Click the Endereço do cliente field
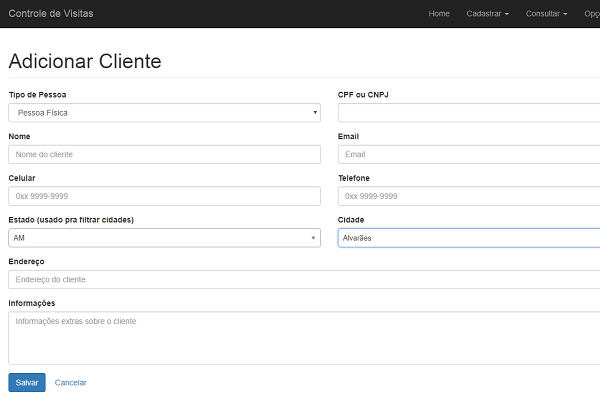This screenshot has height=400, width=600. (304, 279)
